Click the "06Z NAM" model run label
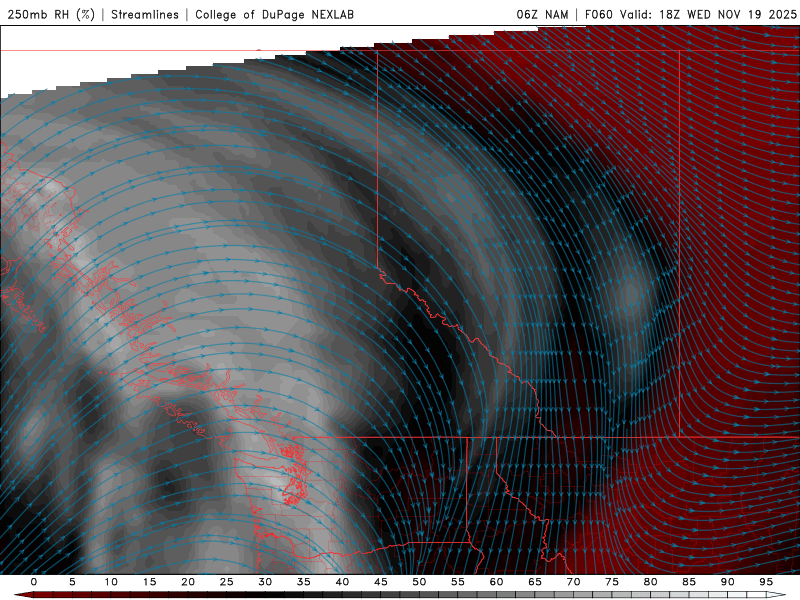This screenshot has height=600, width=800. coord(542,14)
